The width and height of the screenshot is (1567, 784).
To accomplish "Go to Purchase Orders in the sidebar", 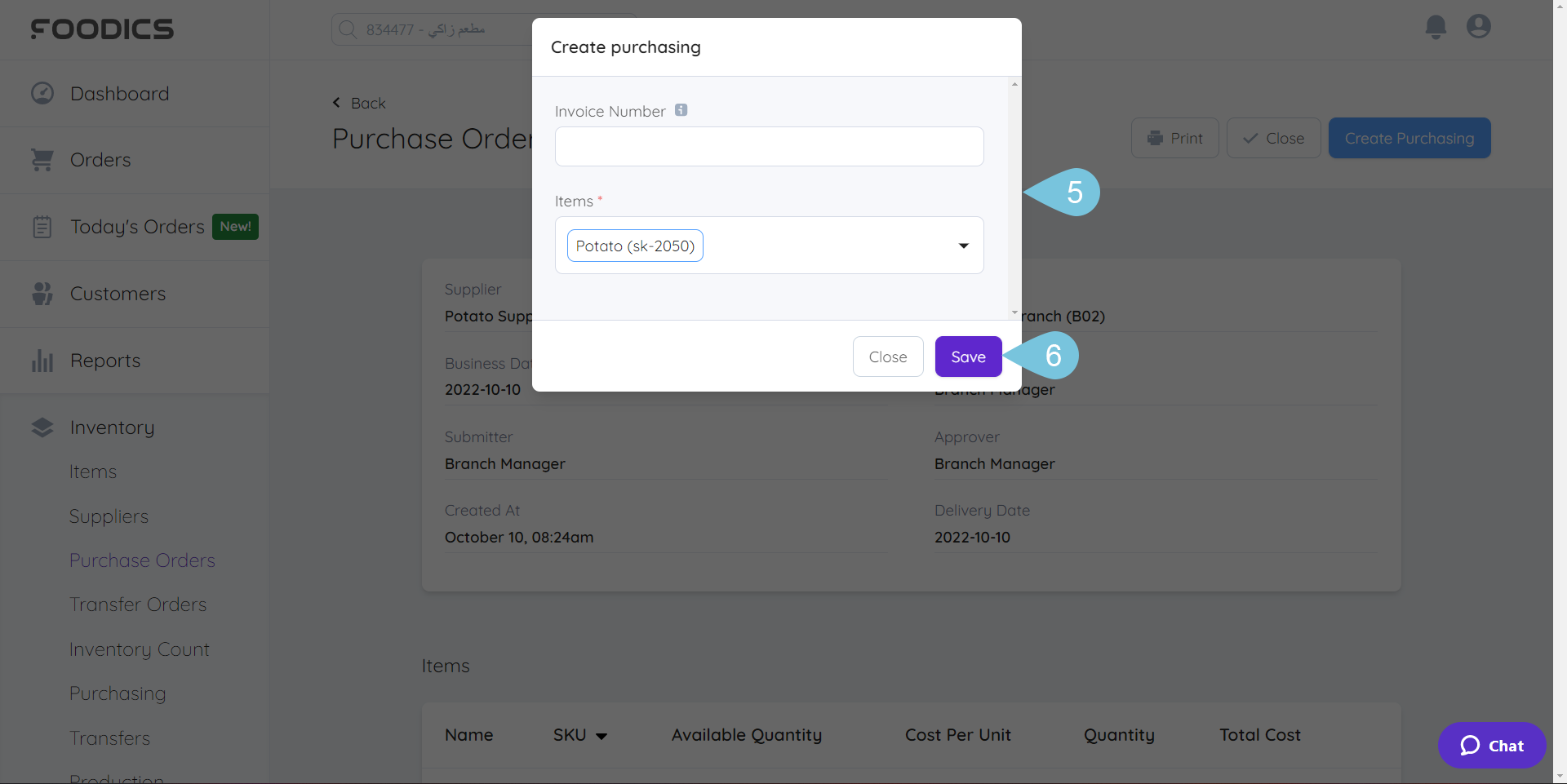I will click(142, 560).
